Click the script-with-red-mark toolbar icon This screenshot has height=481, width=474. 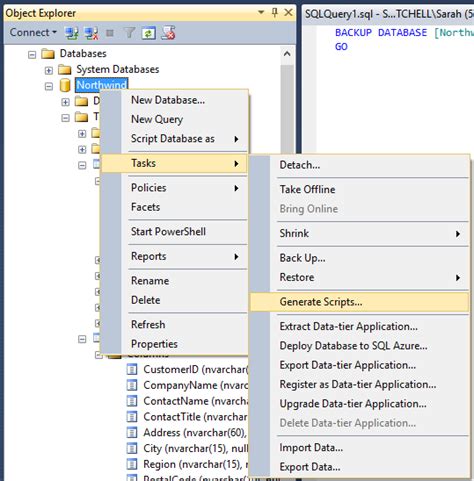pos(168,33)
